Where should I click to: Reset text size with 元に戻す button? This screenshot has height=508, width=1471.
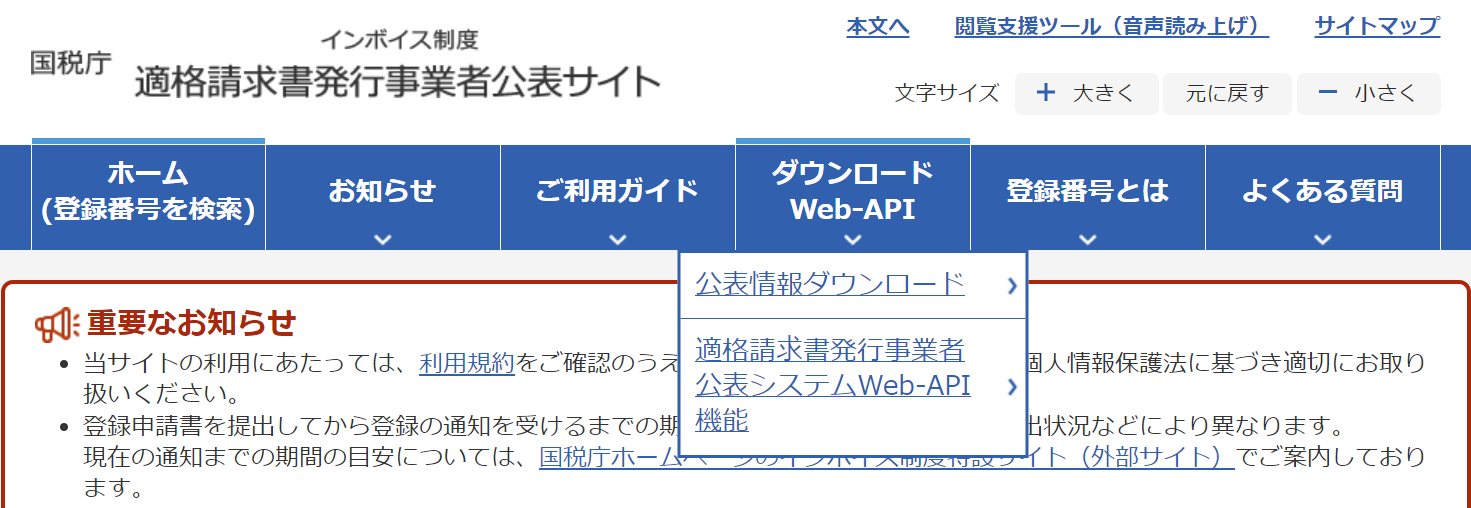tap(1227, 94)
